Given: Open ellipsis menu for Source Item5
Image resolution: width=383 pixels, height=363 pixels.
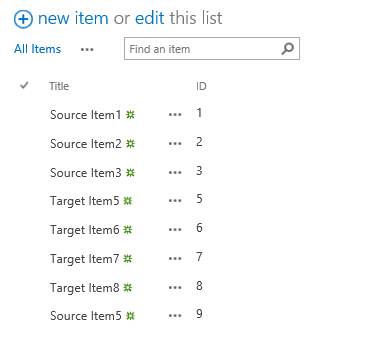Looking at the screenshot, I should pyautogui.click(x=175, y=316).
